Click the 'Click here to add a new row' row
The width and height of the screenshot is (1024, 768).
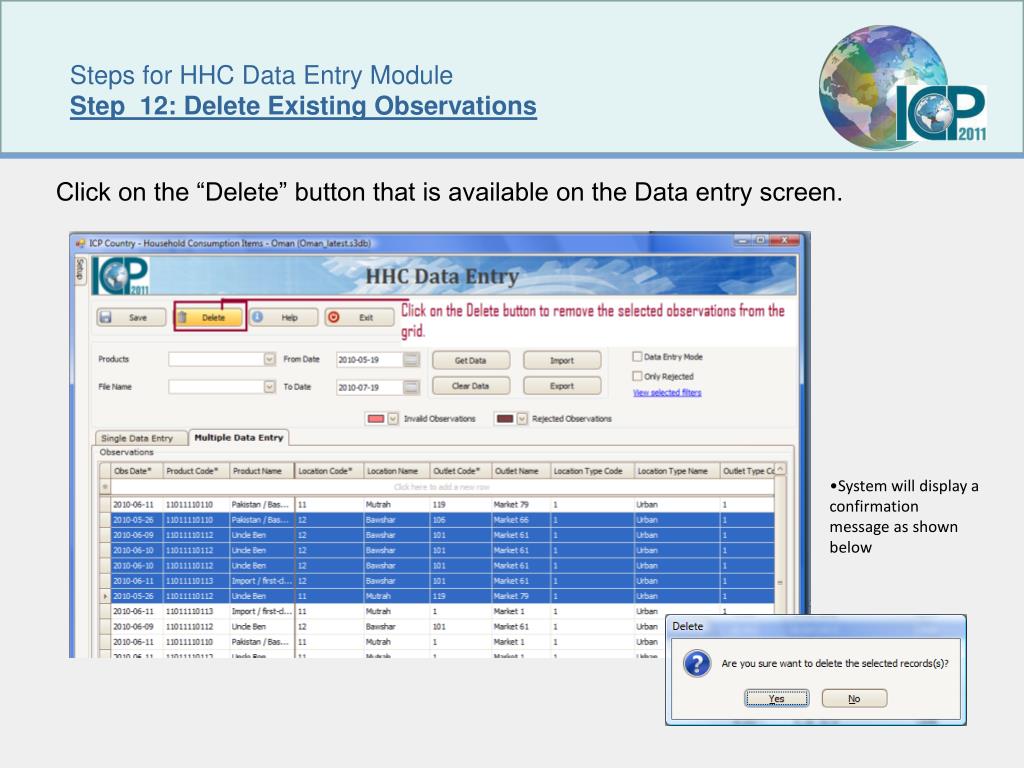(x=441, y=487)
